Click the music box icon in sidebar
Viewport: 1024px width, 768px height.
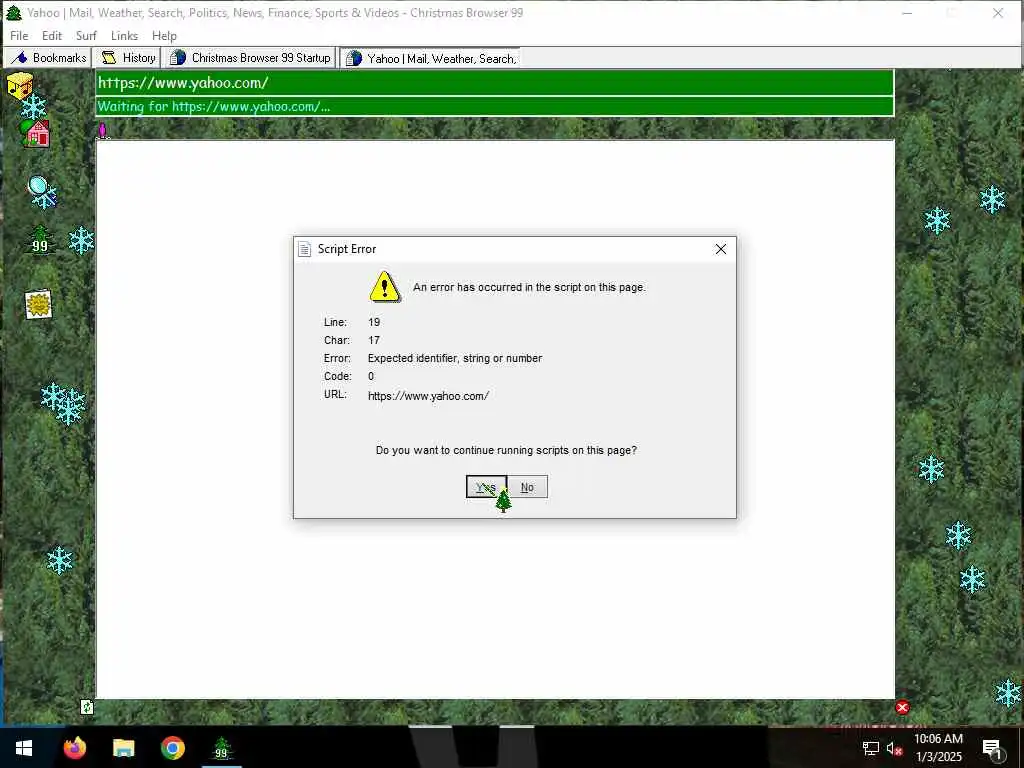[x=20, y=86]
